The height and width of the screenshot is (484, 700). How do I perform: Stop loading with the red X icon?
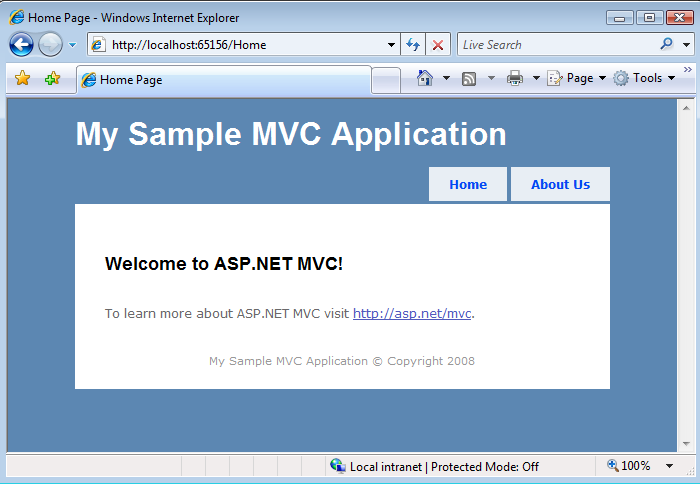click(438, 45)
